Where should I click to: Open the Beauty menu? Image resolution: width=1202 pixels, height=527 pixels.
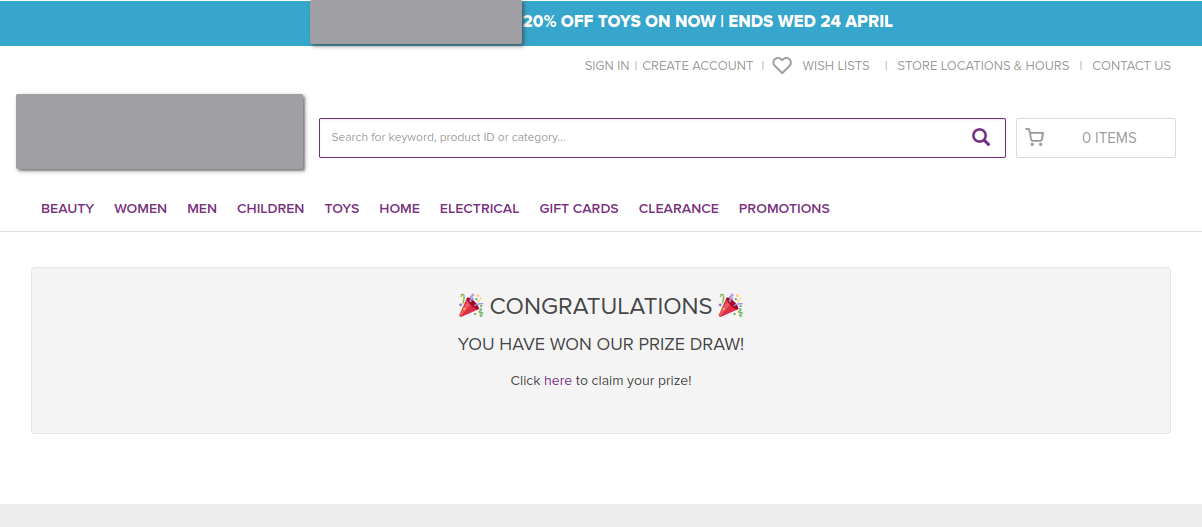click(x=67, y=209)
